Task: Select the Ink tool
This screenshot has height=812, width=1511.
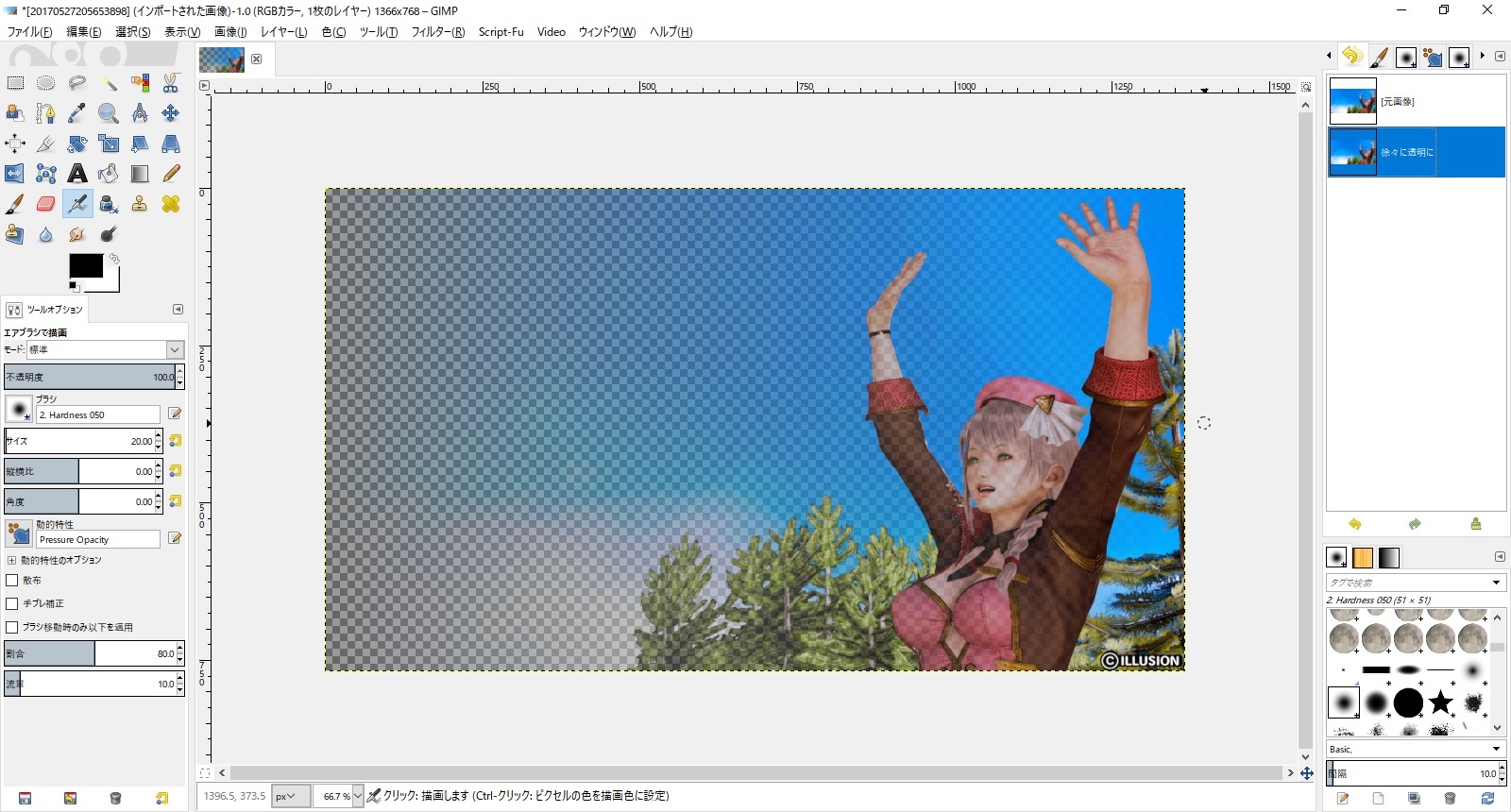Action: 109,204
